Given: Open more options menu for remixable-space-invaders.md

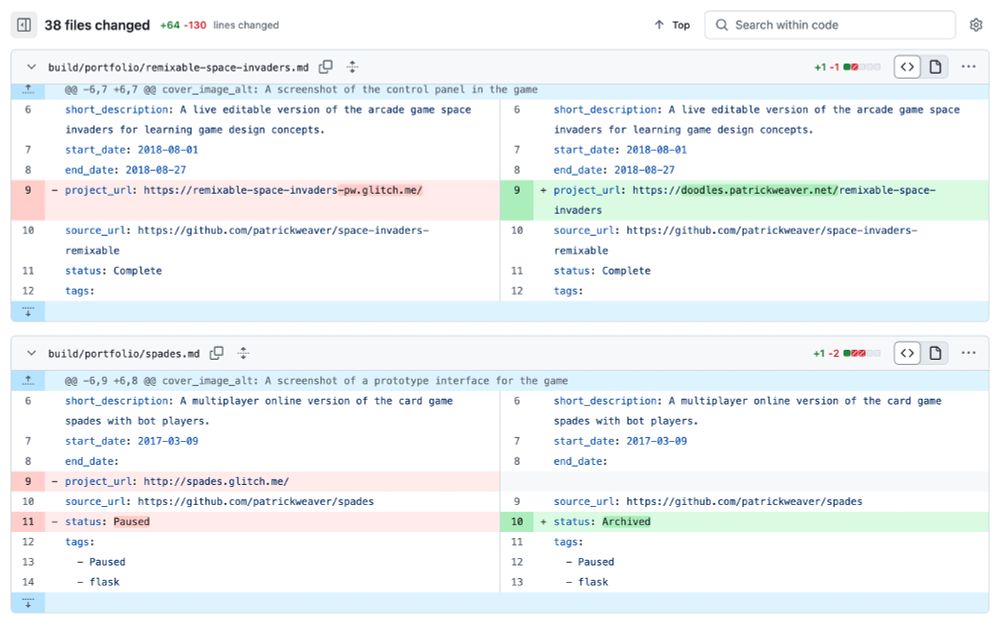Looking at the screenshot, I should point(968,66).
